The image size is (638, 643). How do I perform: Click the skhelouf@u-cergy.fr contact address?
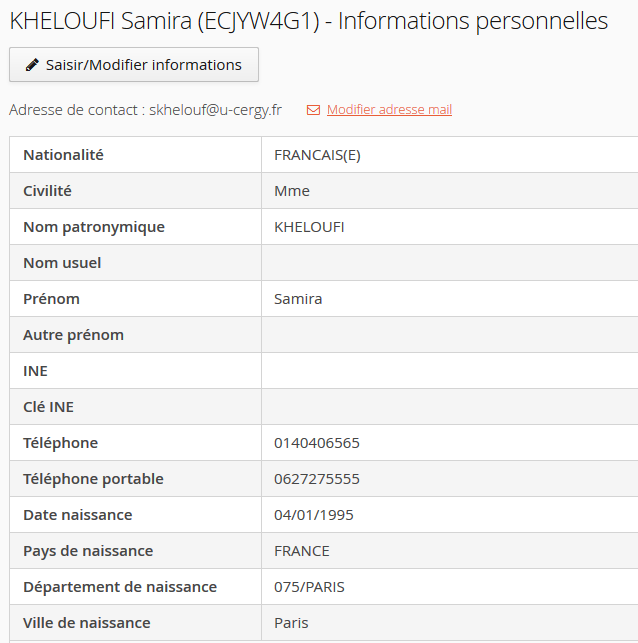(x=215, y=110)
